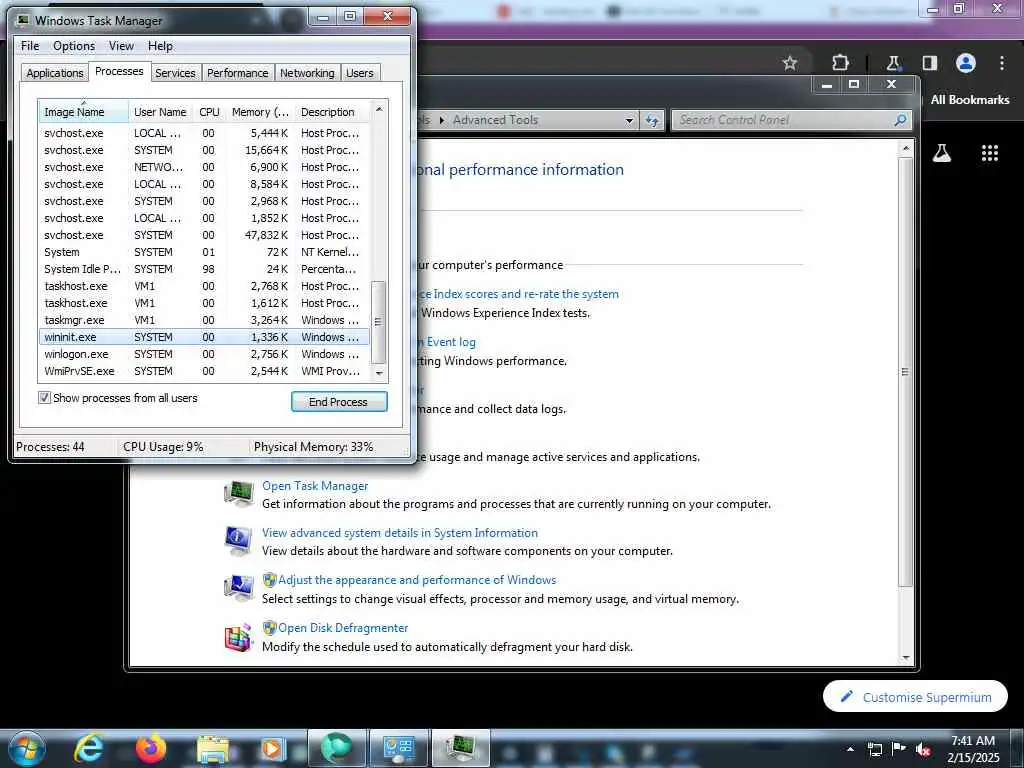Open the Open Disk Defragmenter link
Image resolution: width=1024 pixels, height=768 pixels.
[x=343, y=628]
